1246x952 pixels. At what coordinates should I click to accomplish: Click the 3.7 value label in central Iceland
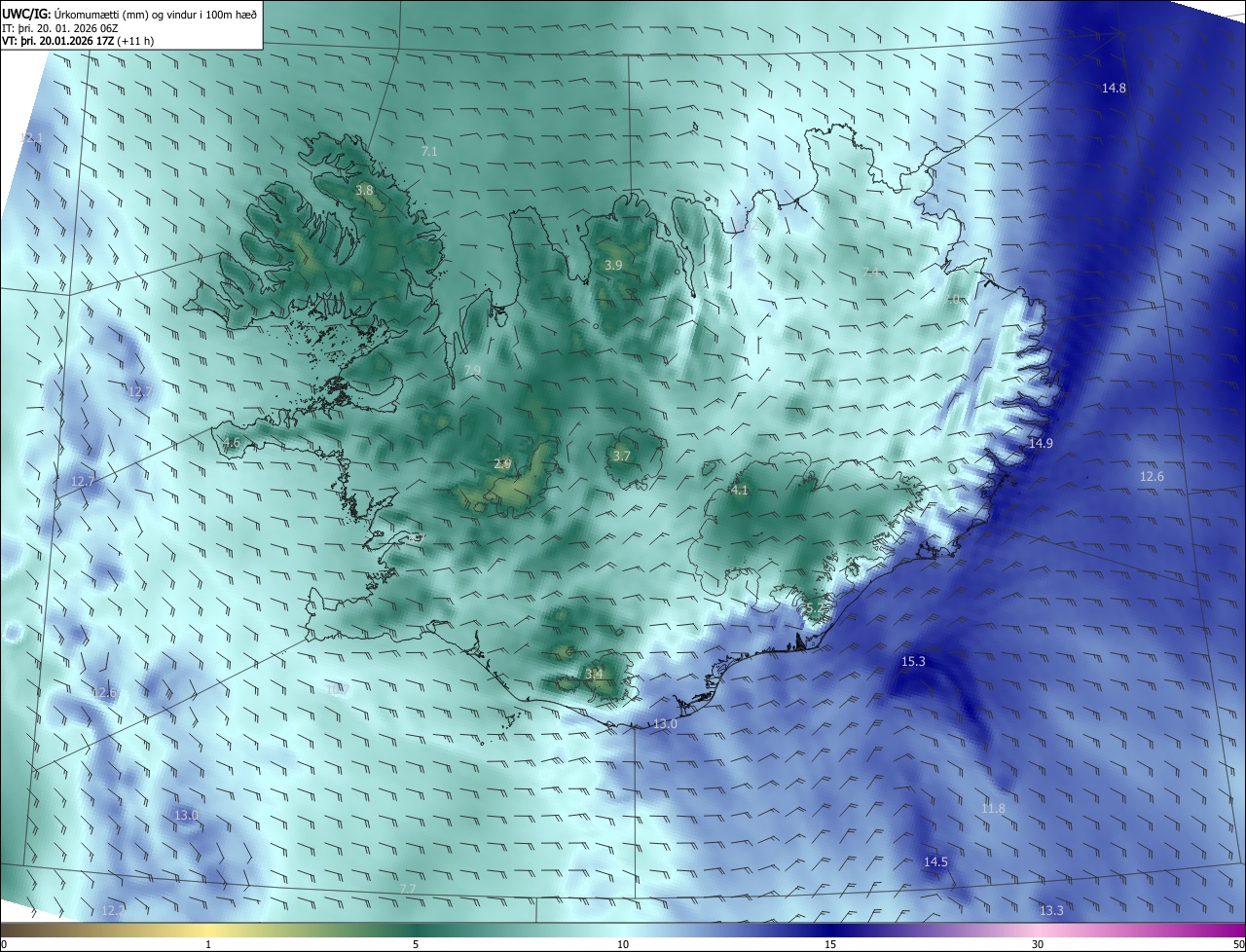[x=622, y=456]
